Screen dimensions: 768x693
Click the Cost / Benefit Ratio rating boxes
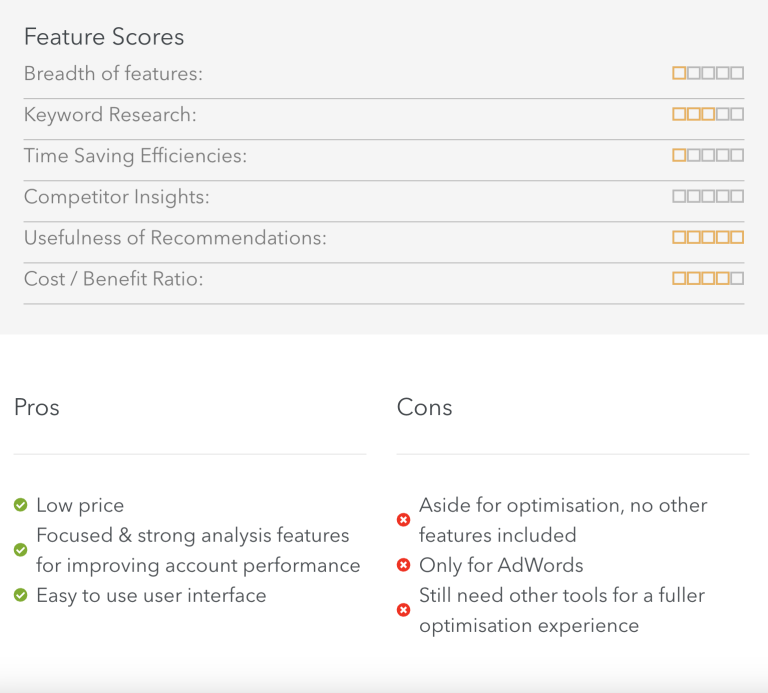point(708,279)
